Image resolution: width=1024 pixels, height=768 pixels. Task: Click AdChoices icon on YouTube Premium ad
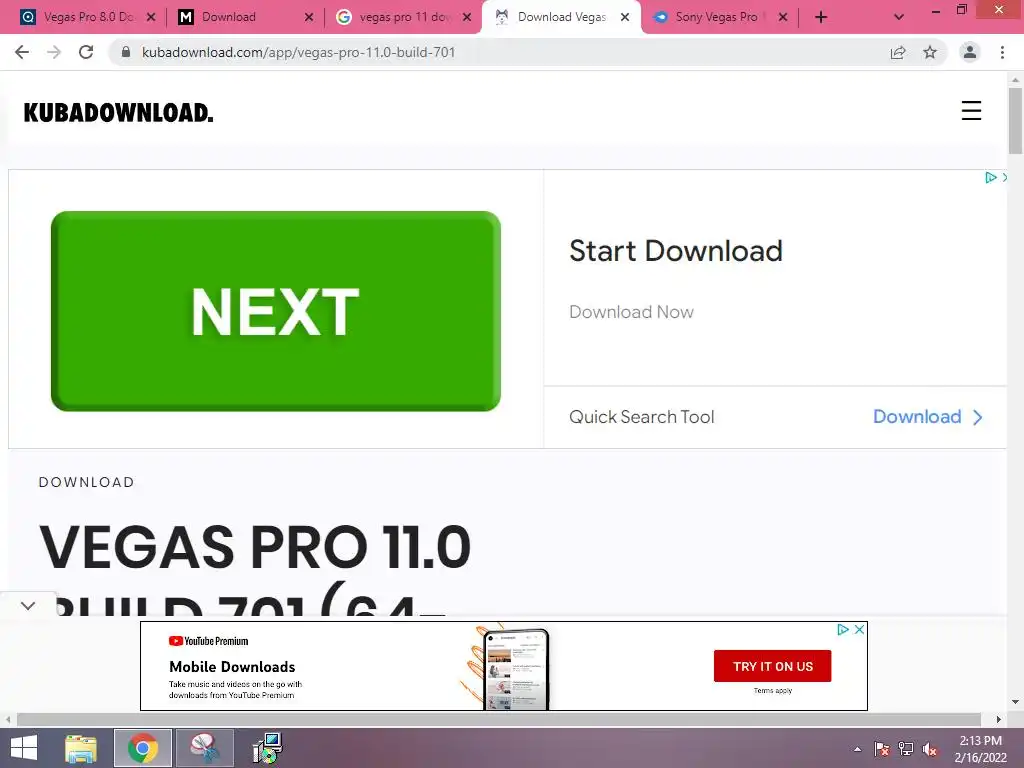[843, 630]
